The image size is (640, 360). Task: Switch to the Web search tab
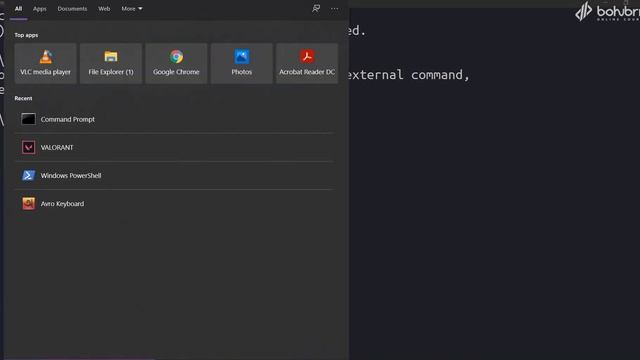pos(104,9)
